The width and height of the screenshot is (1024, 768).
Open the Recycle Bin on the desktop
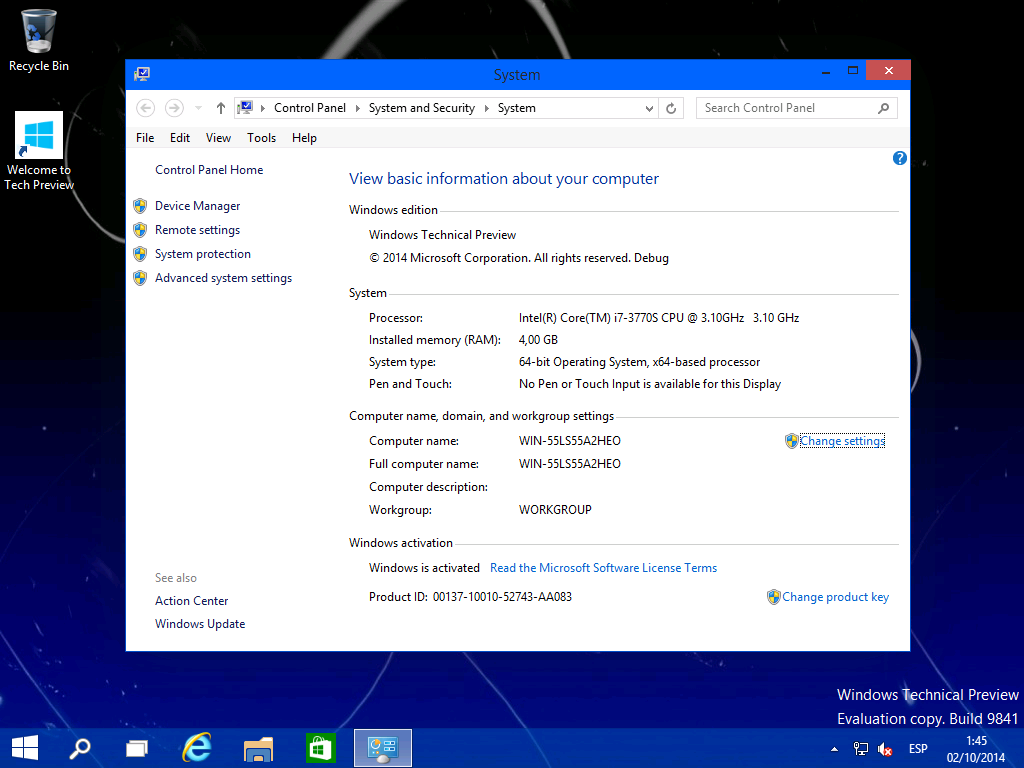click(38, 35)
